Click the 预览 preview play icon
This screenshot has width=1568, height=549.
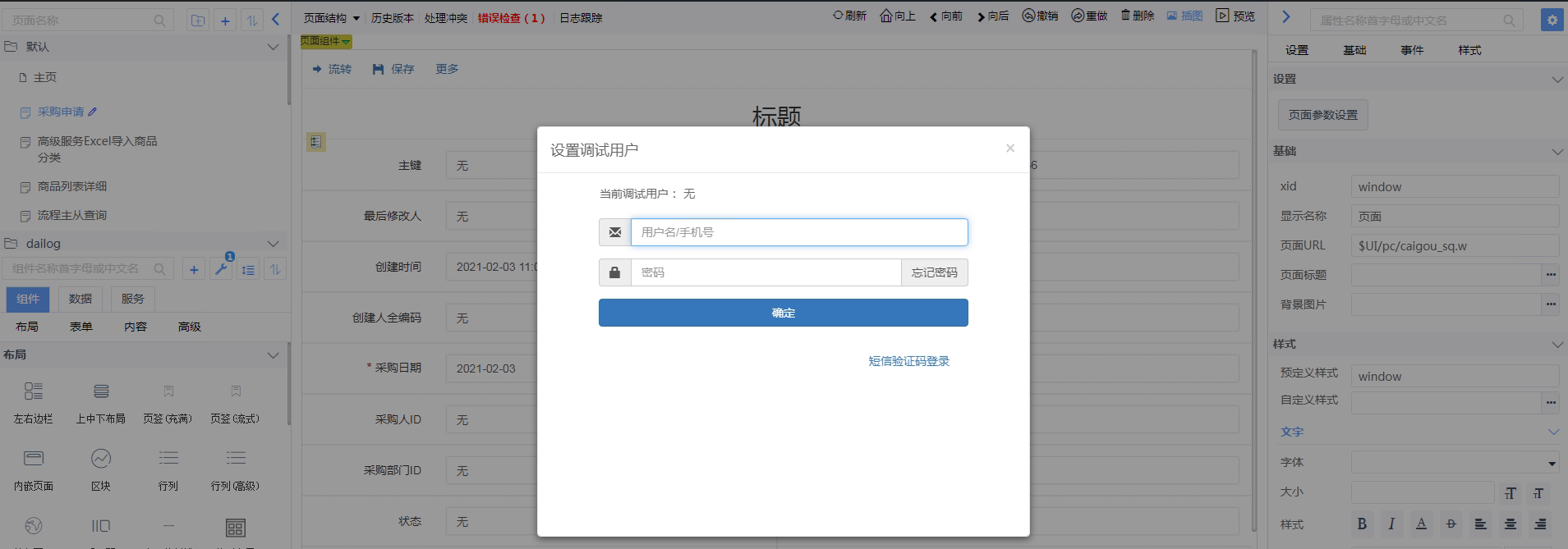[1222, 16]
